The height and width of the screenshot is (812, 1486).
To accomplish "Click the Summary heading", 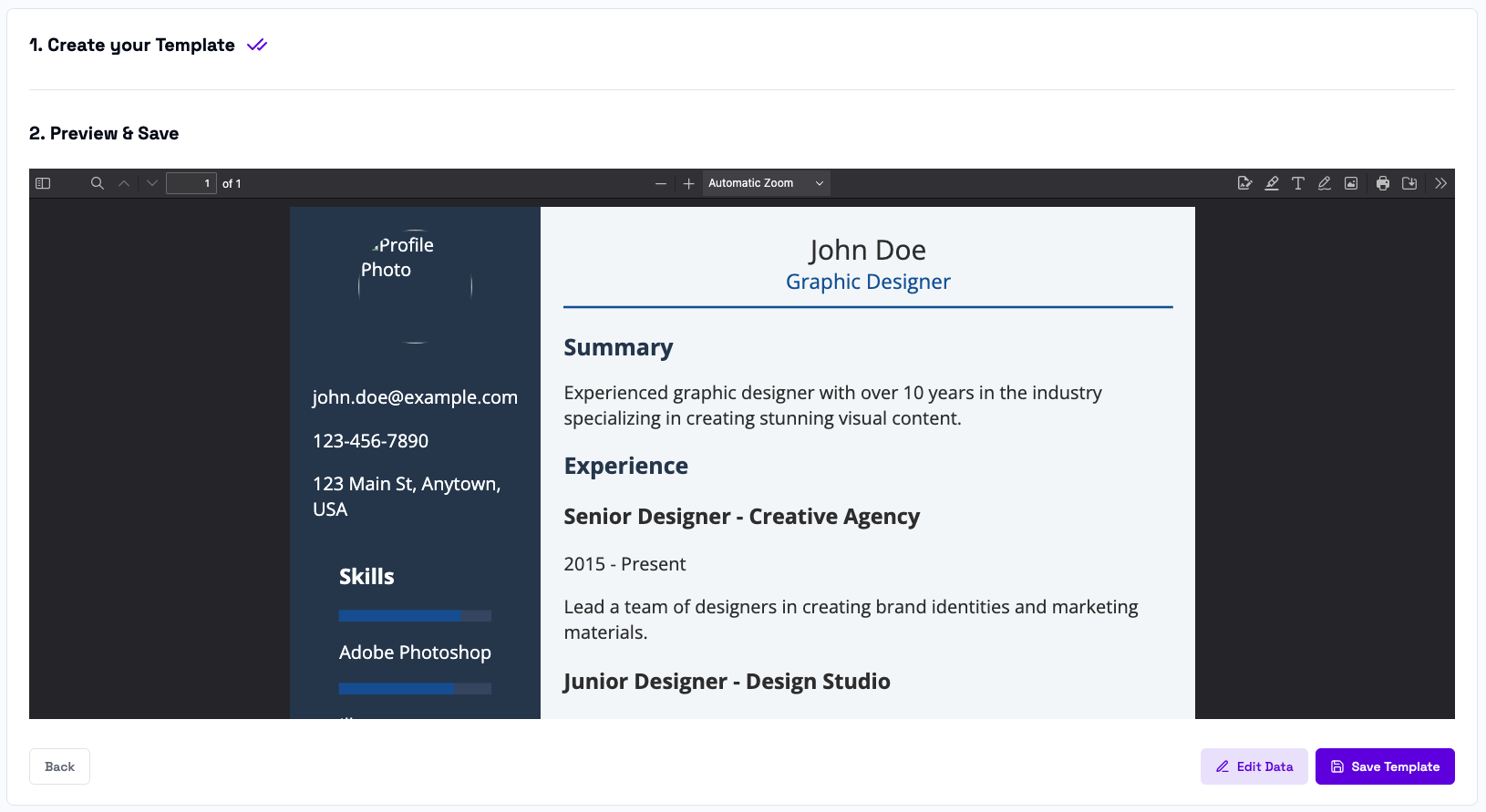I will [x=618, y=347].
